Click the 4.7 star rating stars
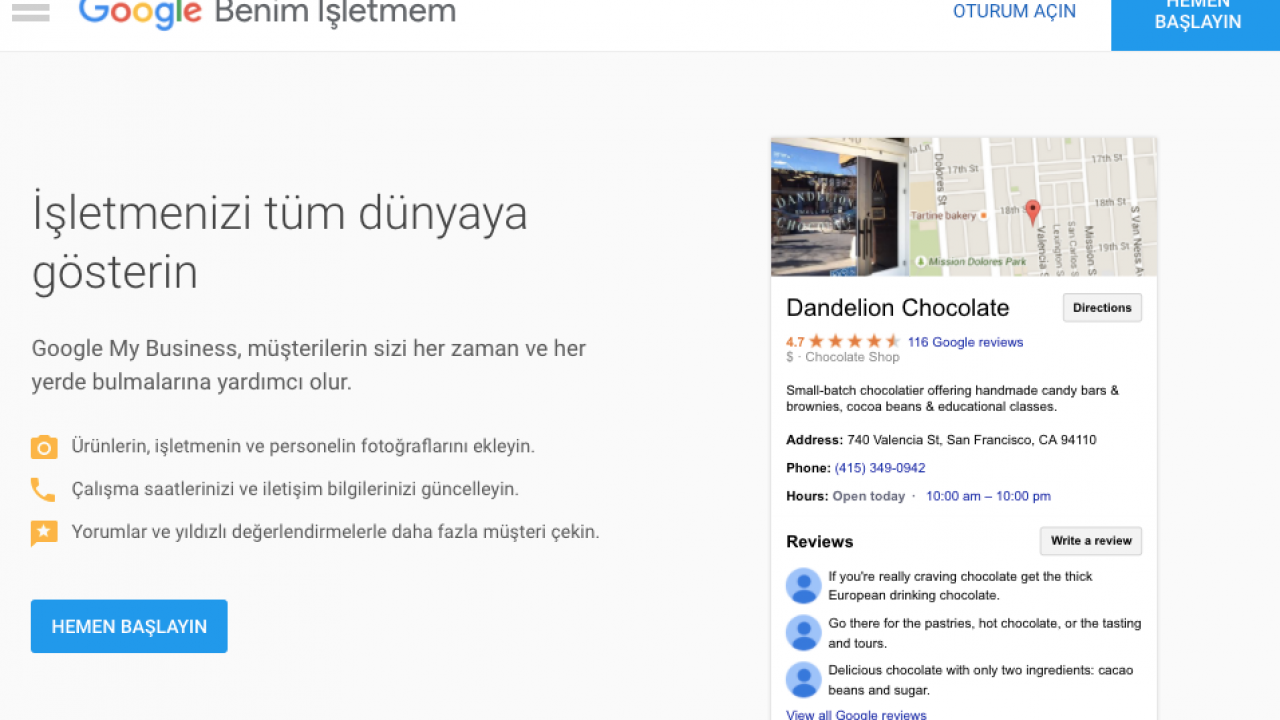This screenshot has height=720, width=1280. click(x=855, y=342)
